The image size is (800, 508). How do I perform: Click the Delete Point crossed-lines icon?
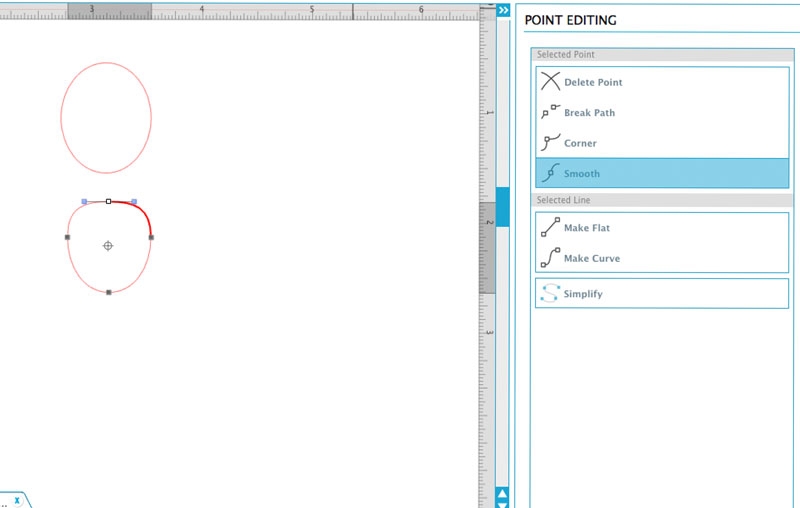pyautogui.click(x=550, y=81)
